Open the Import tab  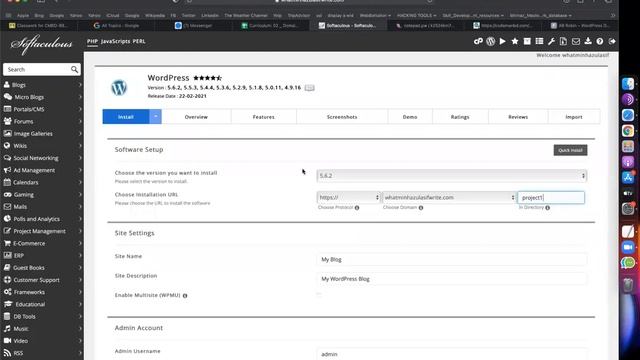pyautogui.click(x=574, y=117)
